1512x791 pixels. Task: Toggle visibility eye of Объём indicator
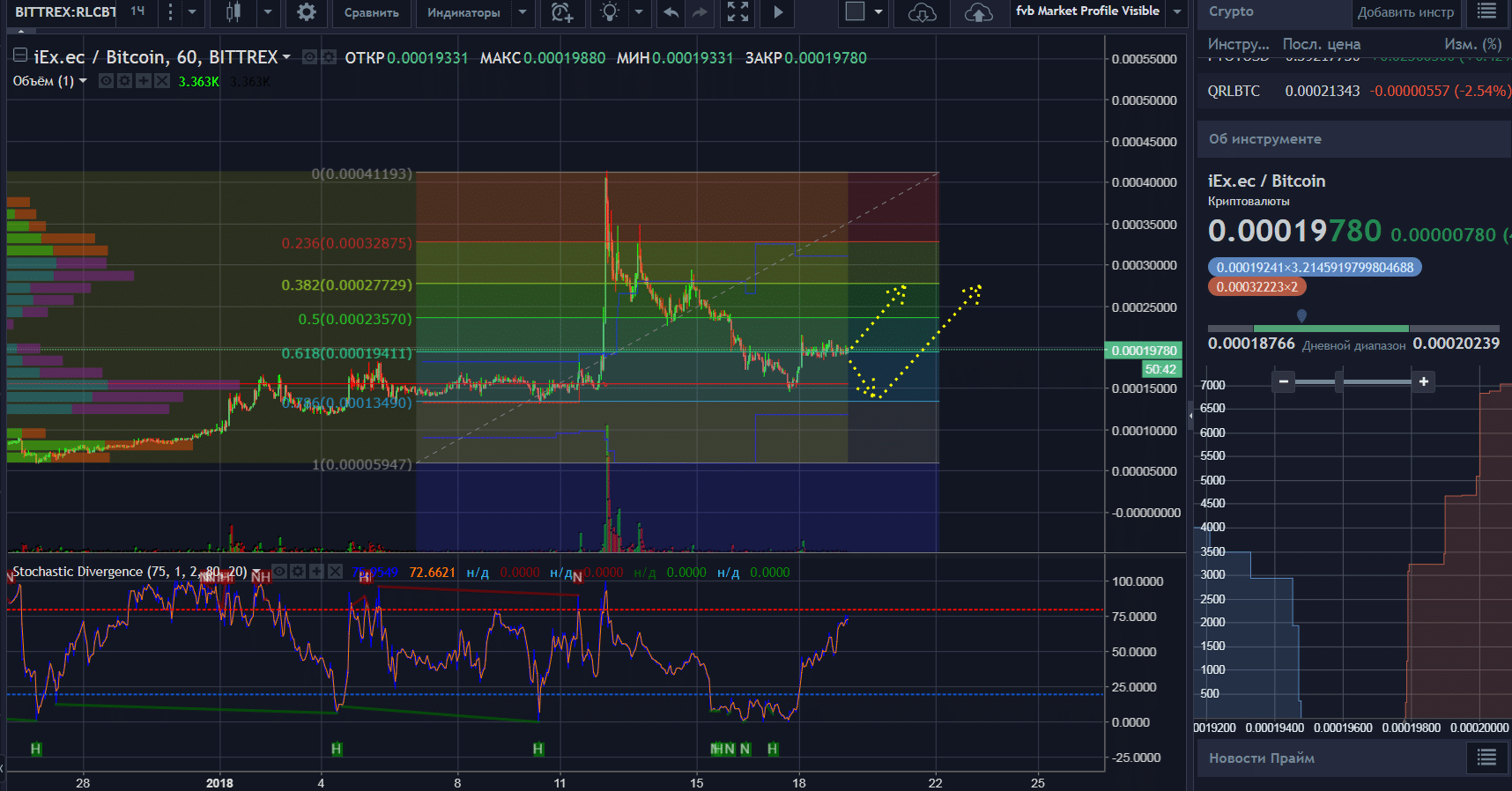(106, 81)
